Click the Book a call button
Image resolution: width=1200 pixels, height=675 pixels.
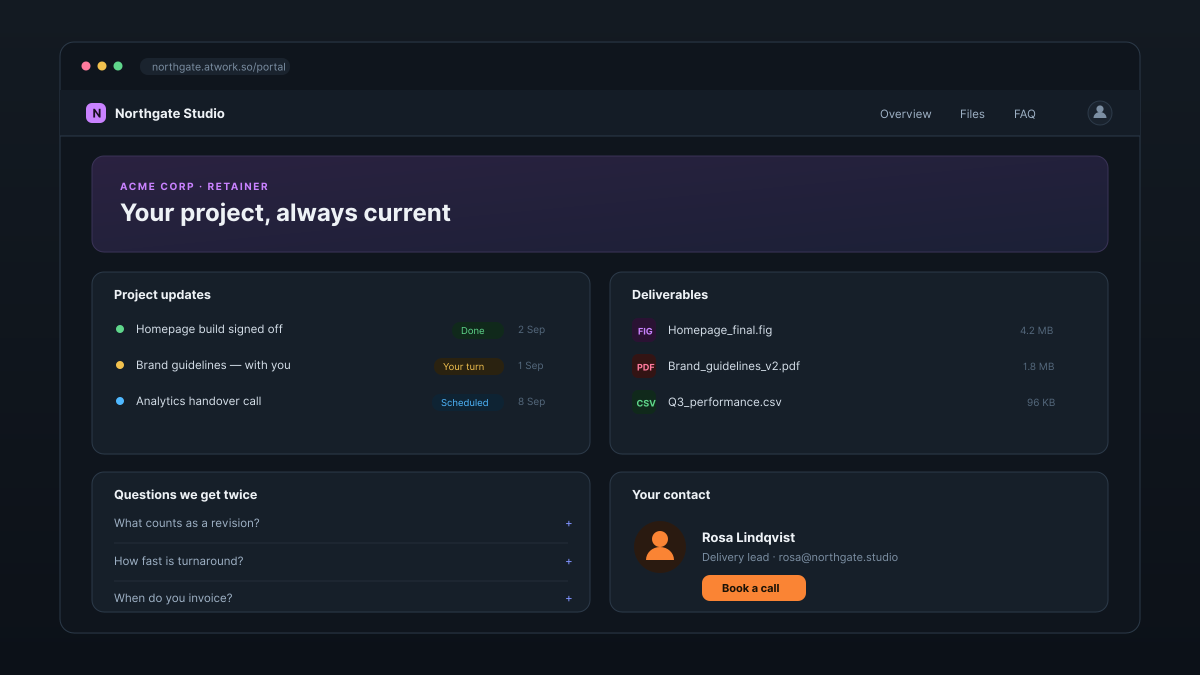754,588
